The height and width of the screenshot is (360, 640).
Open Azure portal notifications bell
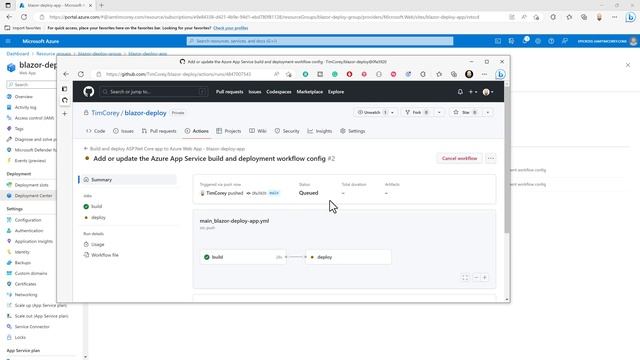[x=524, y=41]
